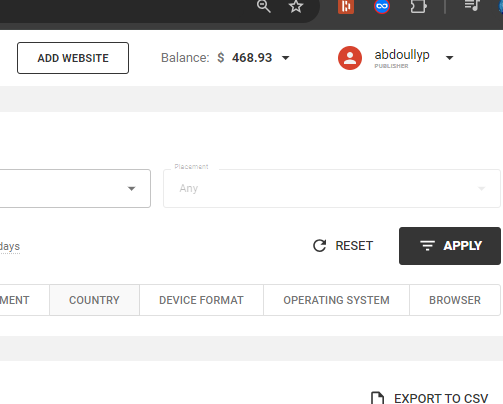Switch to the BROWSER tab

tap(455, 300)
